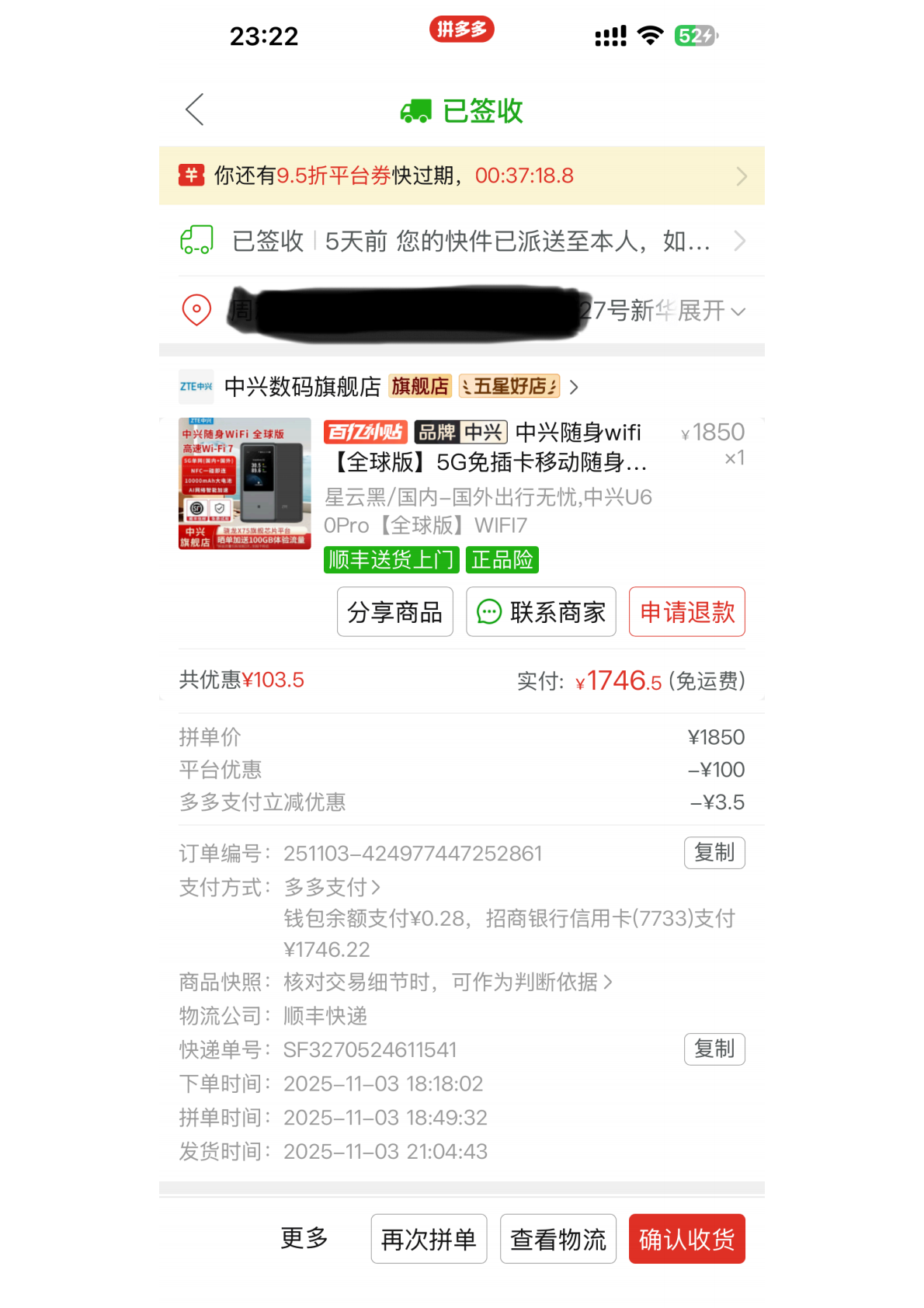Tap the red location pin icon

(x=196, y=310)
